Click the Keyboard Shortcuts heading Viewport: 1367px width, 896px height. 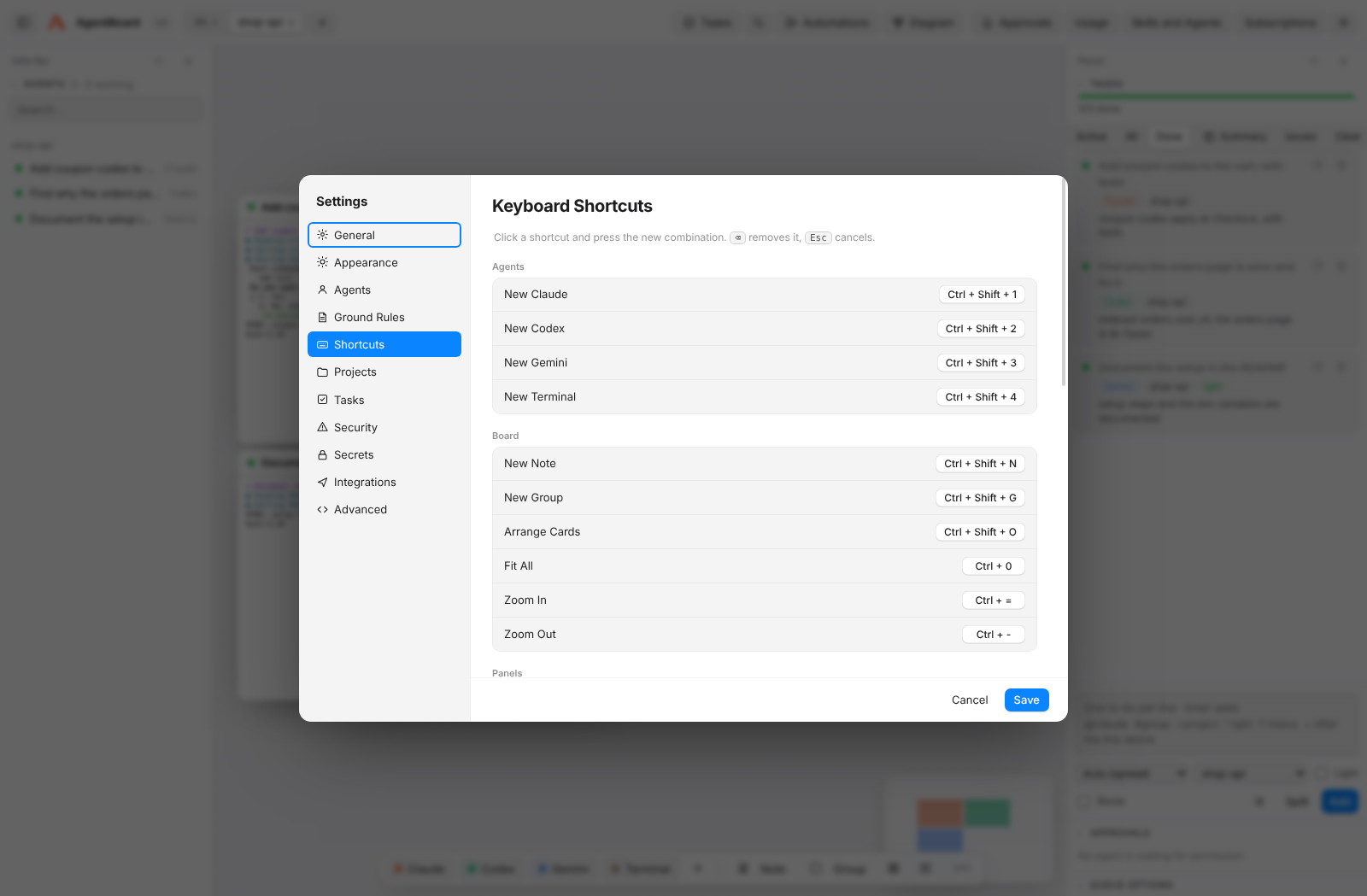[572, 206]
